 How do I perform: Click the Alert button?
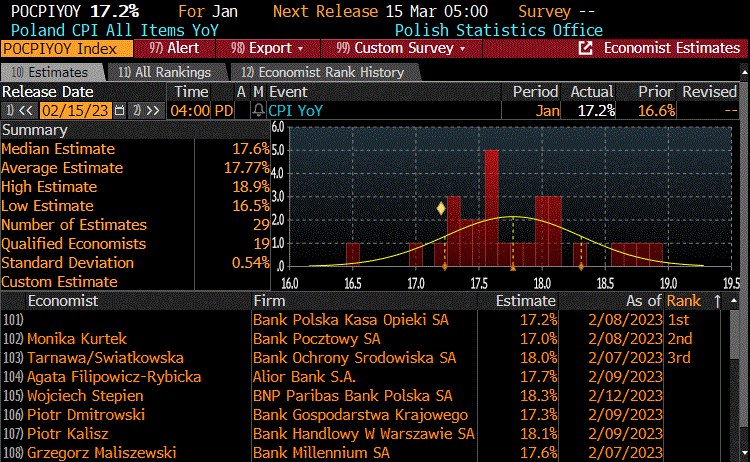pyautogui.click(x=174, y=48)
